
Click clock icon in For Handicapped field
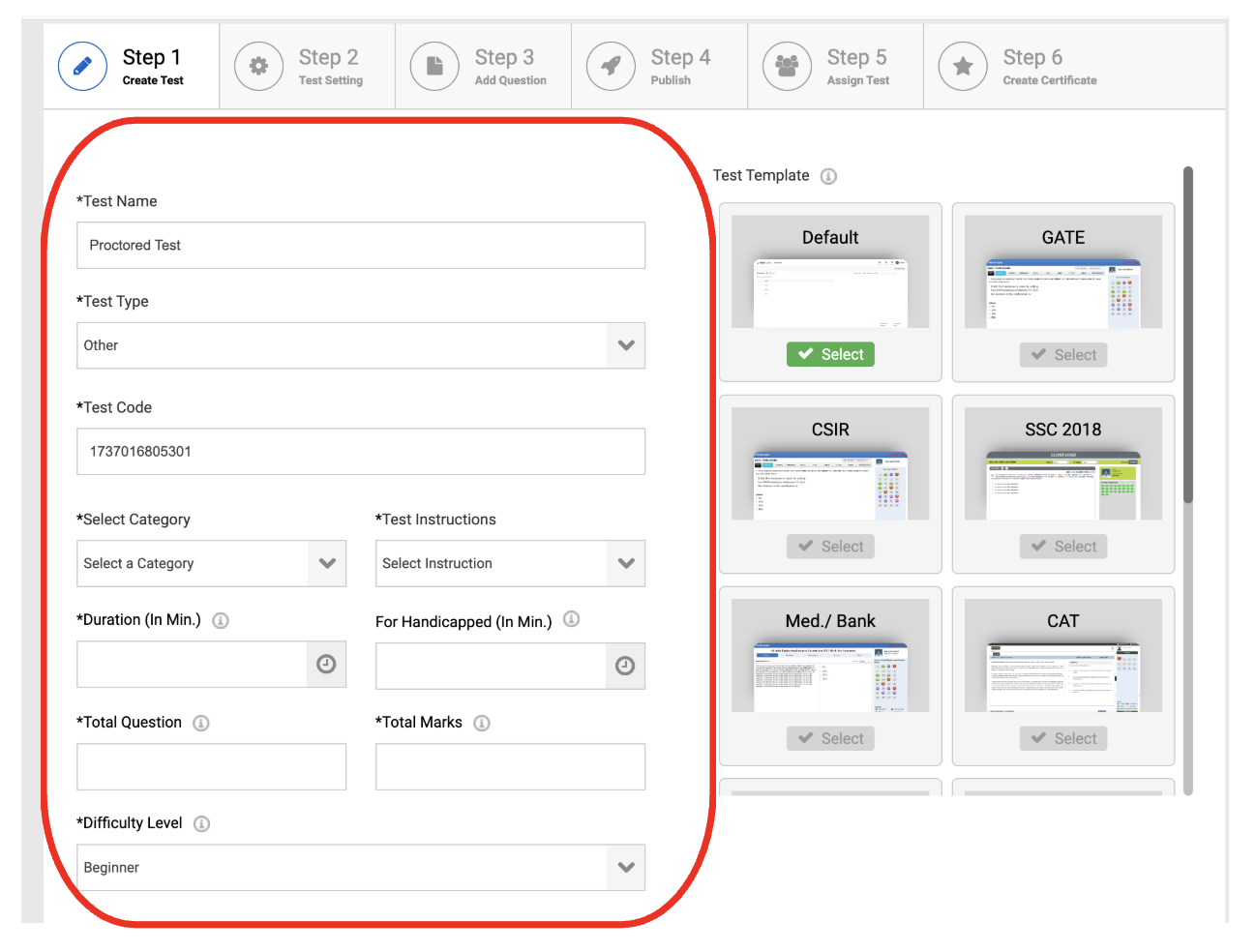click(625, 666)
